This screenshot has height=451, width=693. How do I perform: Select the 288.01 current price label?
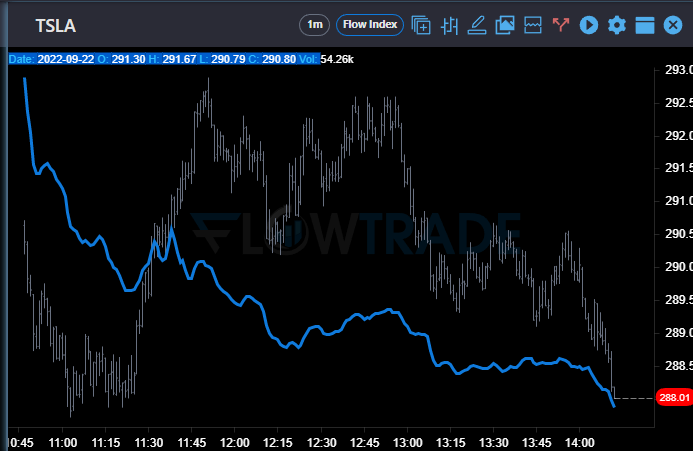pos(674,397)
